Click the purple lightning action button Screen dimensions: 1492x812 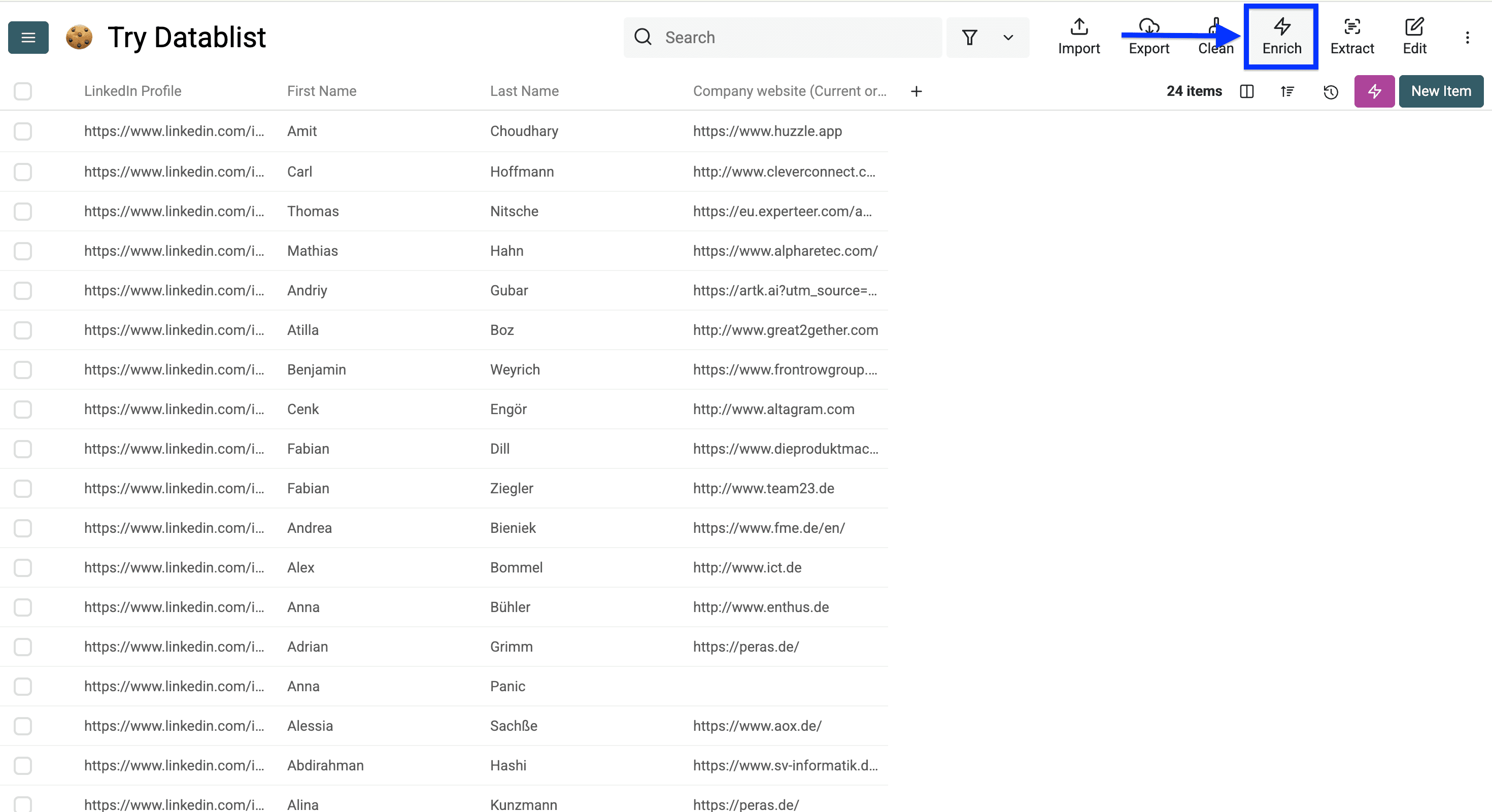click(1374, 91)
